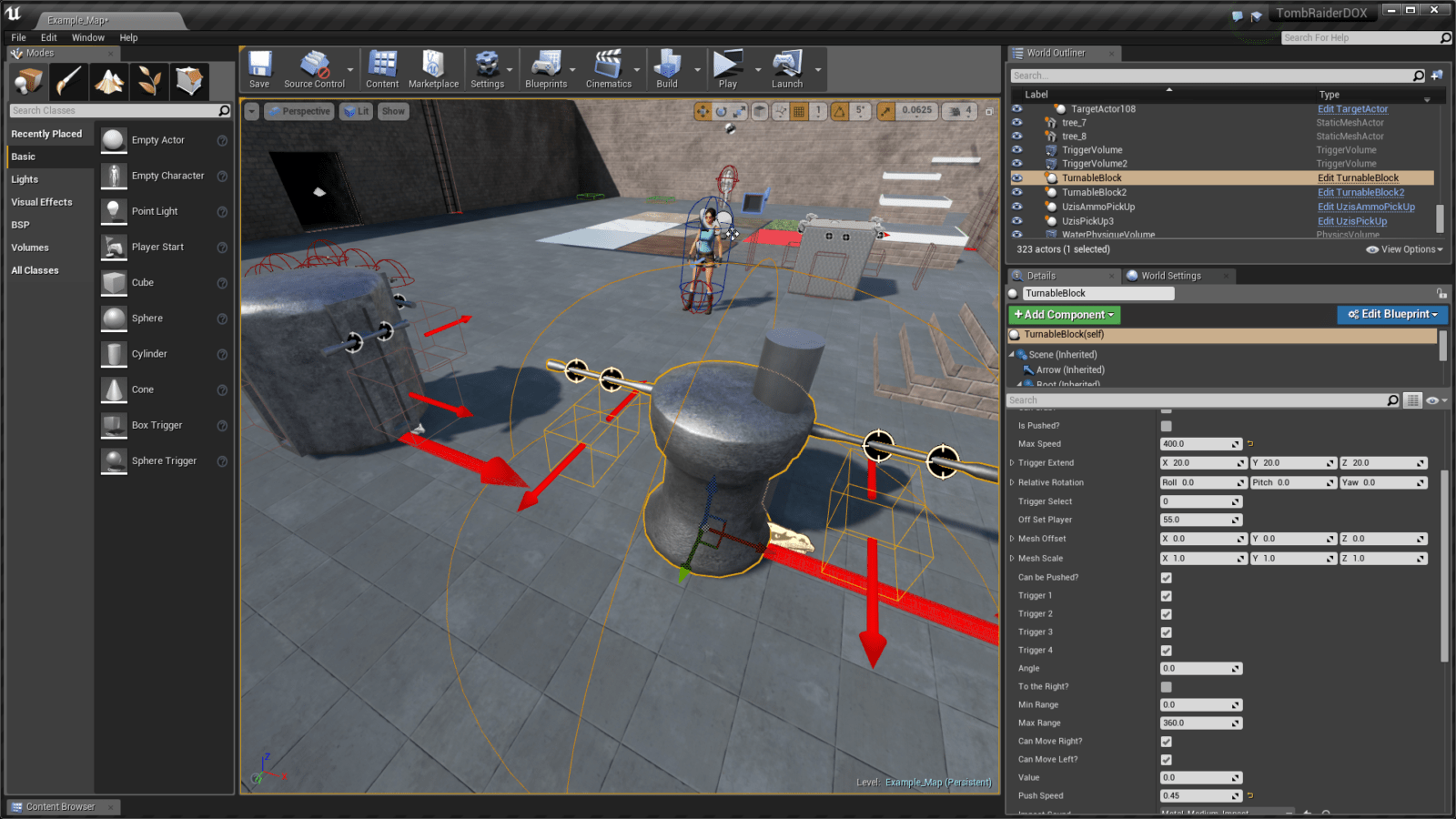Select the Foliage mode icon
This screenshot has height=819, width=1456.
149,82
